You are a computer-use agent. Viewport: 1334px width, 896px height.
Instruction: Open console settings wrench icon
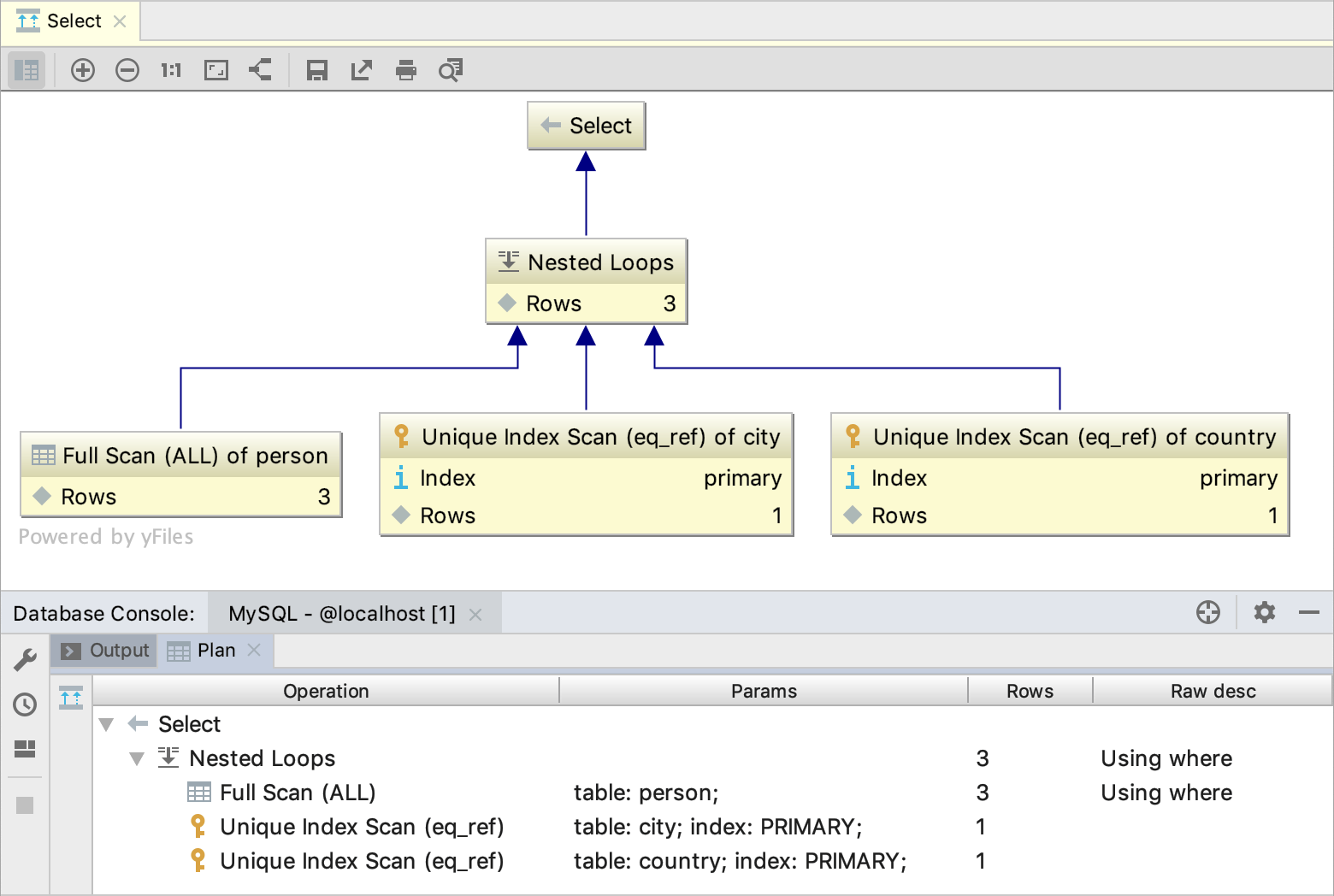(25, 659)
